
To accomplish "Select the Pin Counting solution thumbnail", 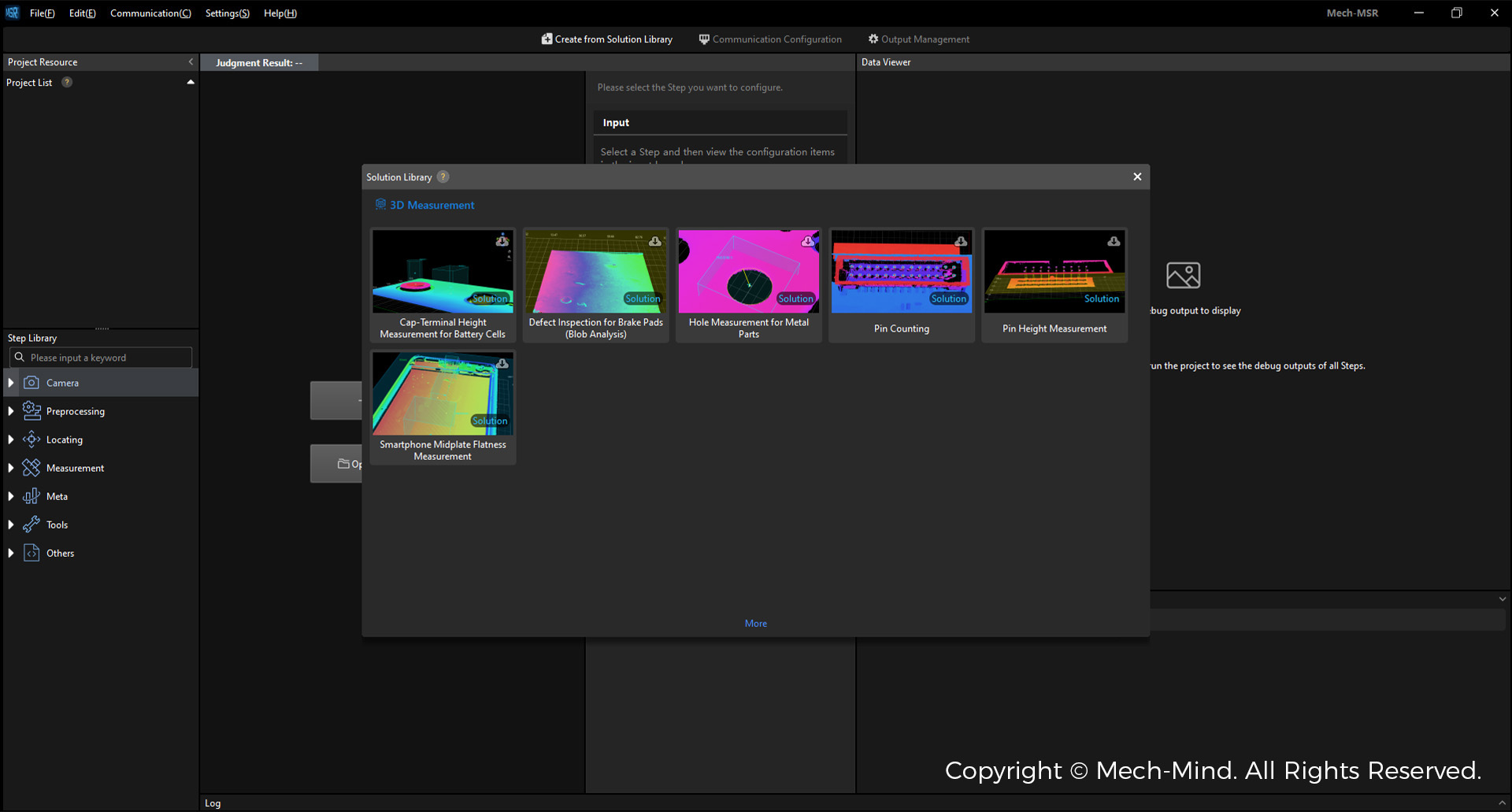I will click(902, 271).
